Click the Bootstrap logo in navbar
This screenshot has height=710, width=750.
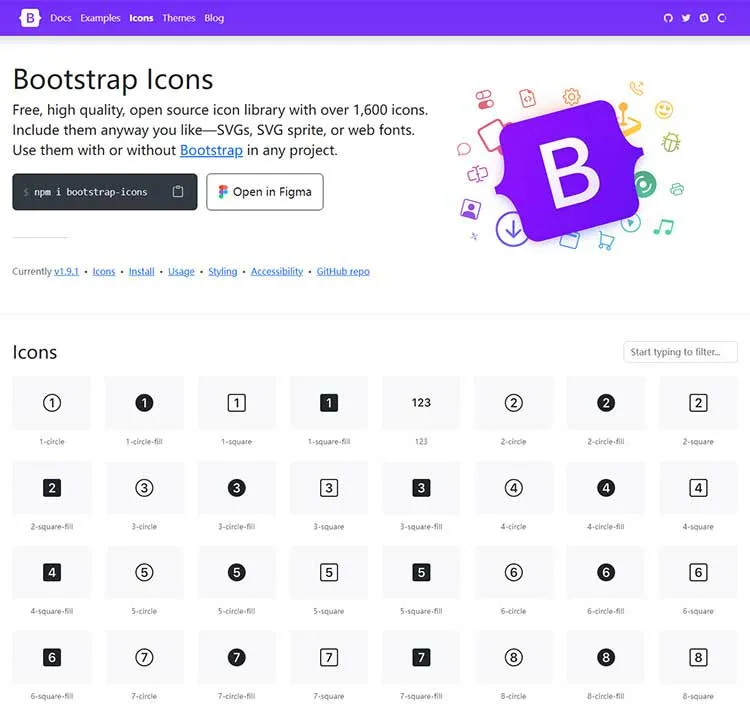click(x=30, y=18)
